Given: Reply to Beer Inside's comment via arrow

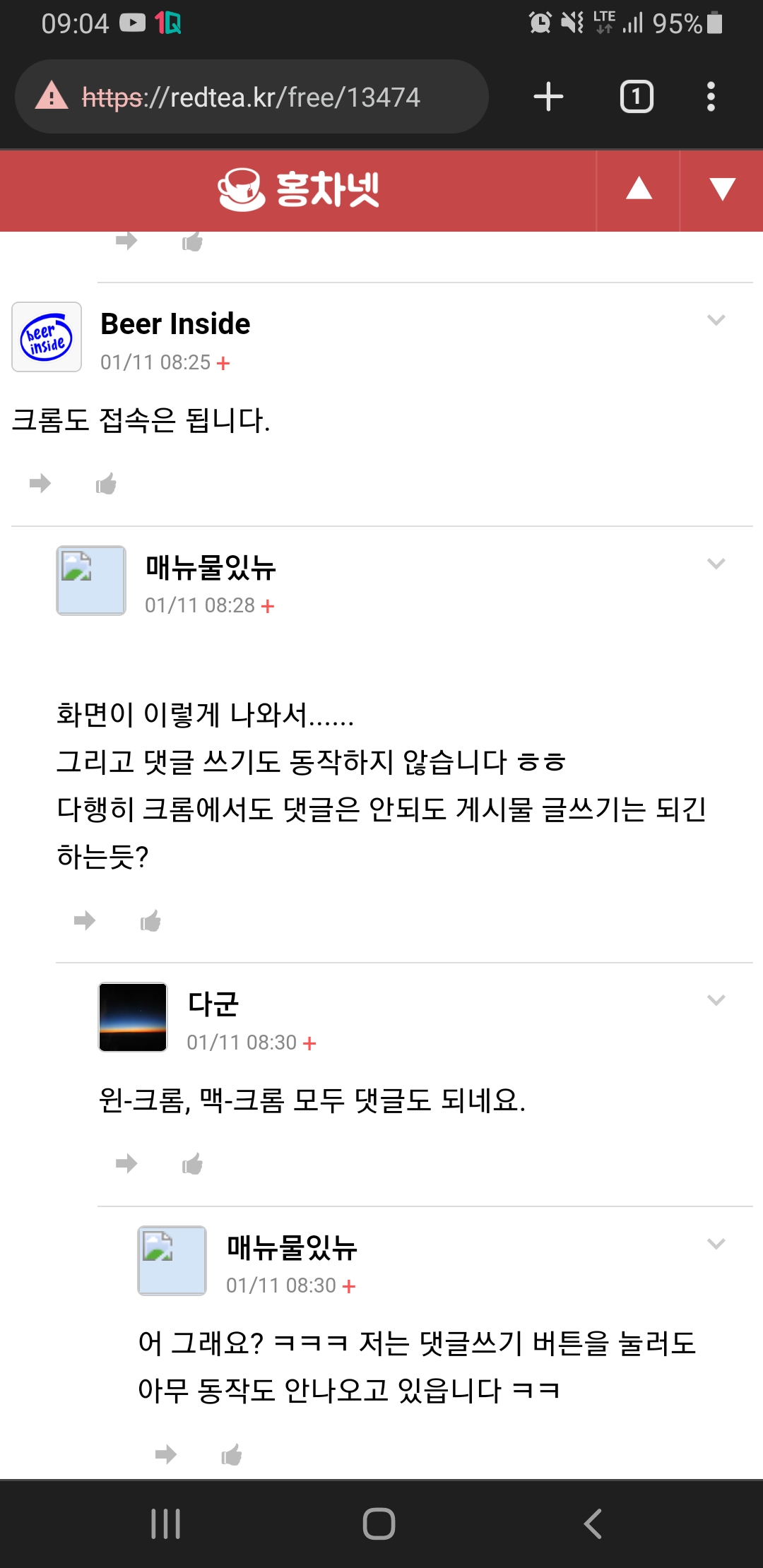Looking at the screenshot, I should [40, 484].
